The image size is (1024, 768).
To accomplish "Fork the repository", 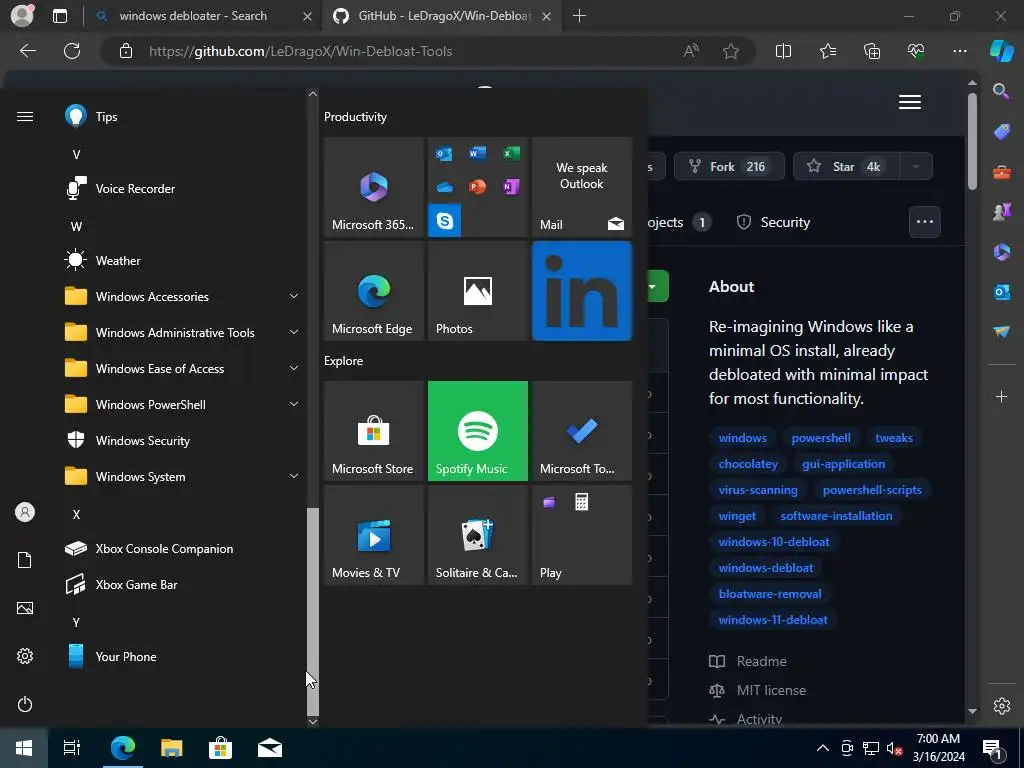I will 728,167.
